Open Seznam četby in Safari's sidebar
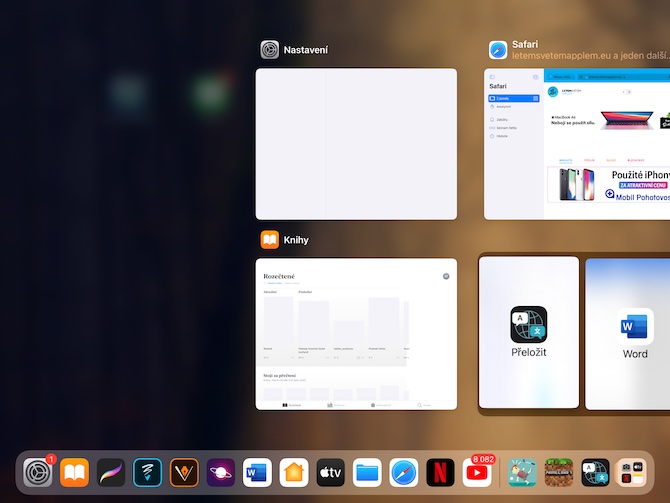 tap(514, 128)
